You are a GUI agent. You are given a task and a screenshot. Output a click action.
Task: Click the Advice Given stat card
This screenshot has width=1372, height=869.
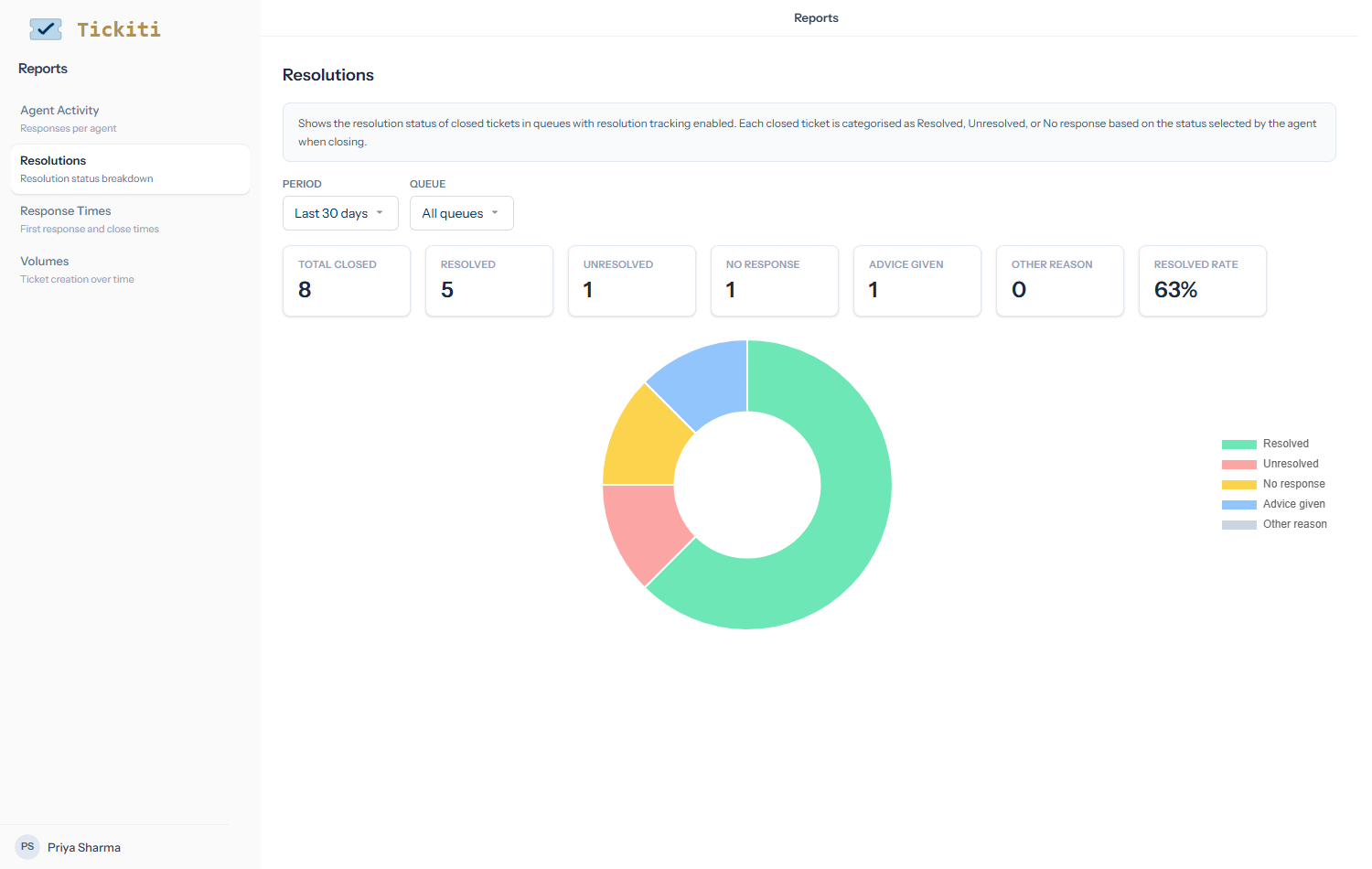pos(917,281)
